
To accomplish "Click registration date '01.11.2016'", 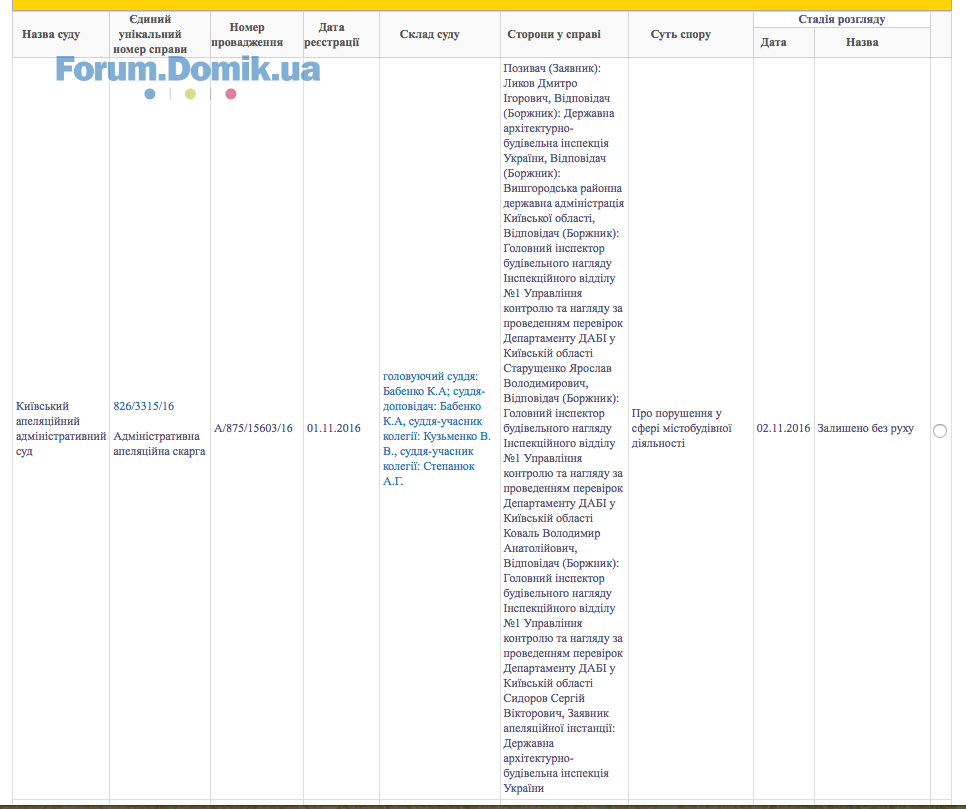I will [334, 428].
